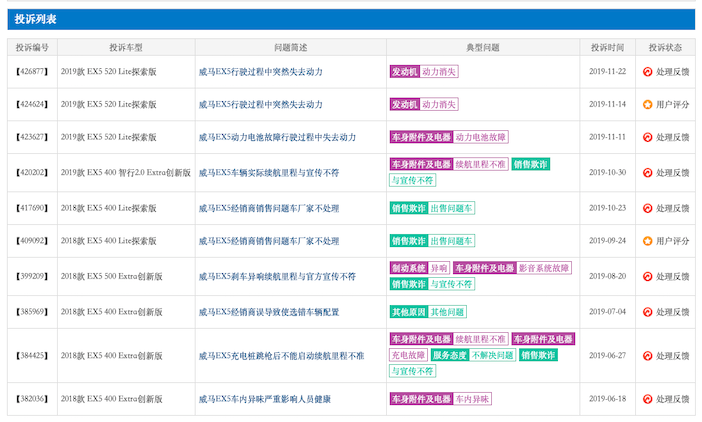702x422 pixels.
Task: Click the red status icon for complaint 417690
Action: click(647, 208)
